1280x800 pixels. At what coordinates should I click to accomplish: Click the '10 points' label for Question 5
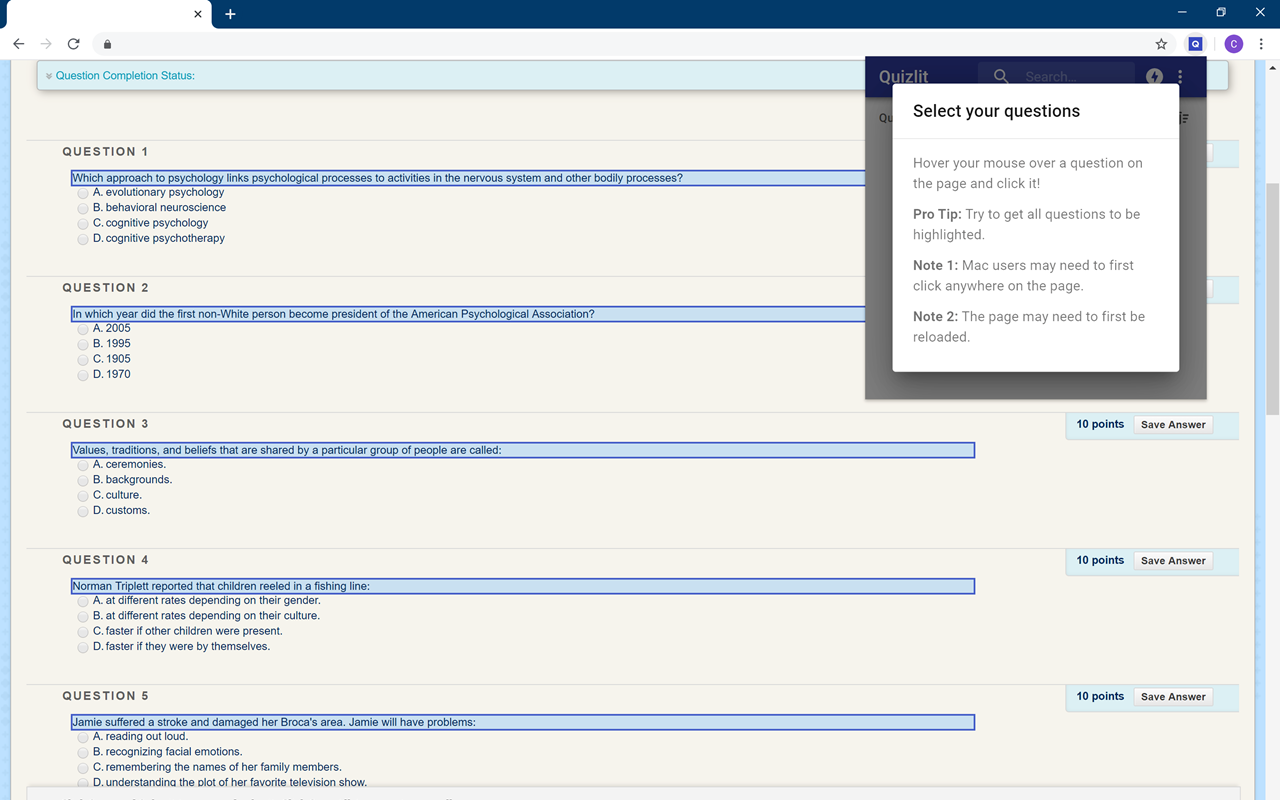pos(1100,696)
